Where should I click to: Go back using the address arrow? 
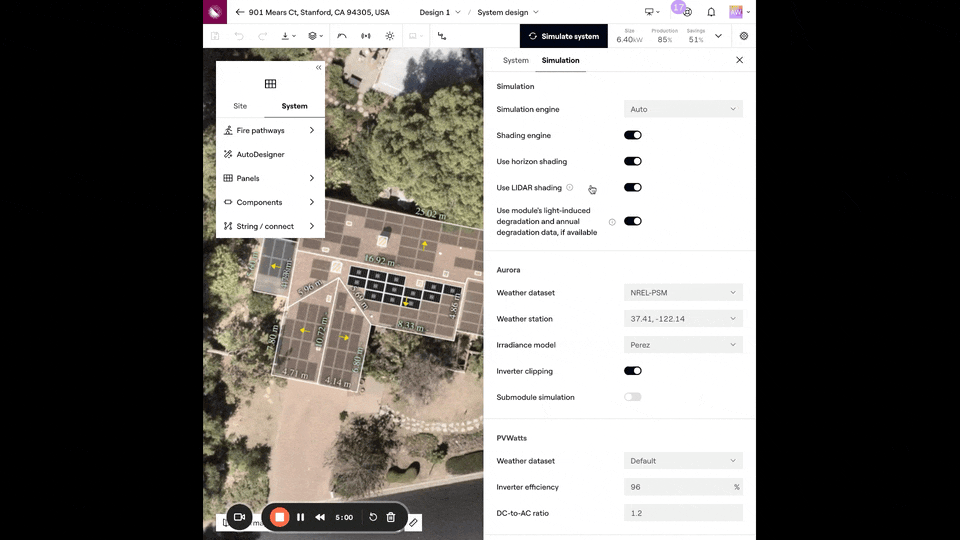[x=239, y=12]
